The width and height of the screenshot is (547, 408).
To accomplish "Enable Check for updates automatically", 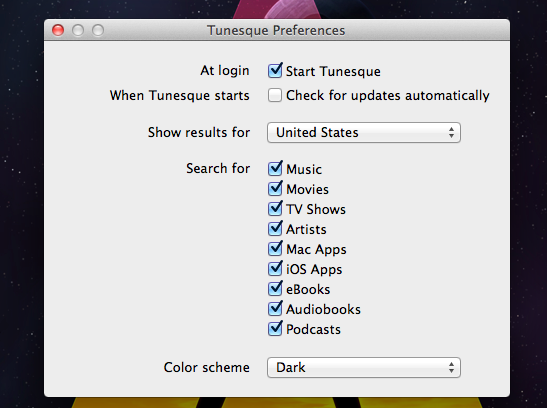I will coord(275,95).
